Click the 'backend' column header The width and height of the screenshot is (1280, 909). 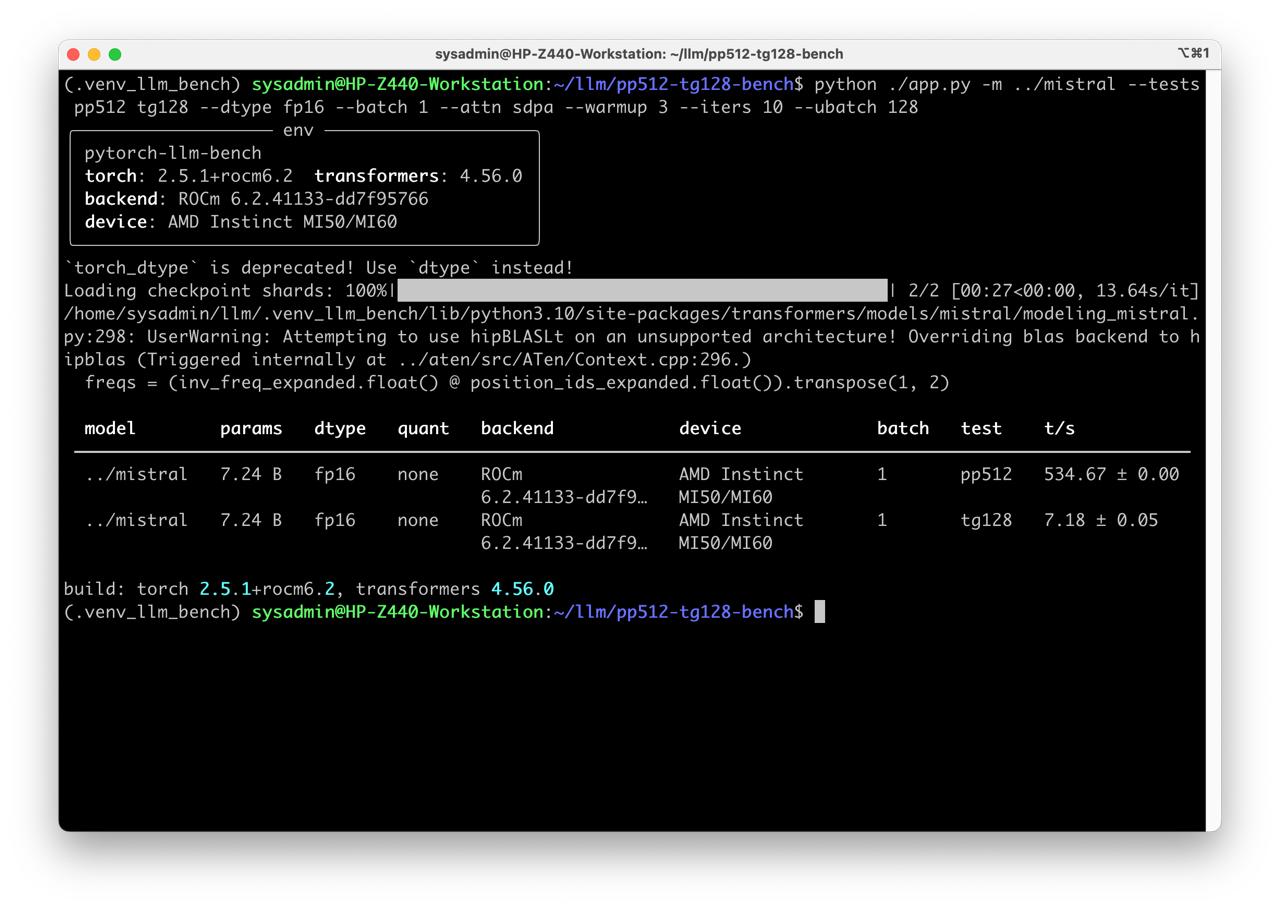[x=517, y=428]
